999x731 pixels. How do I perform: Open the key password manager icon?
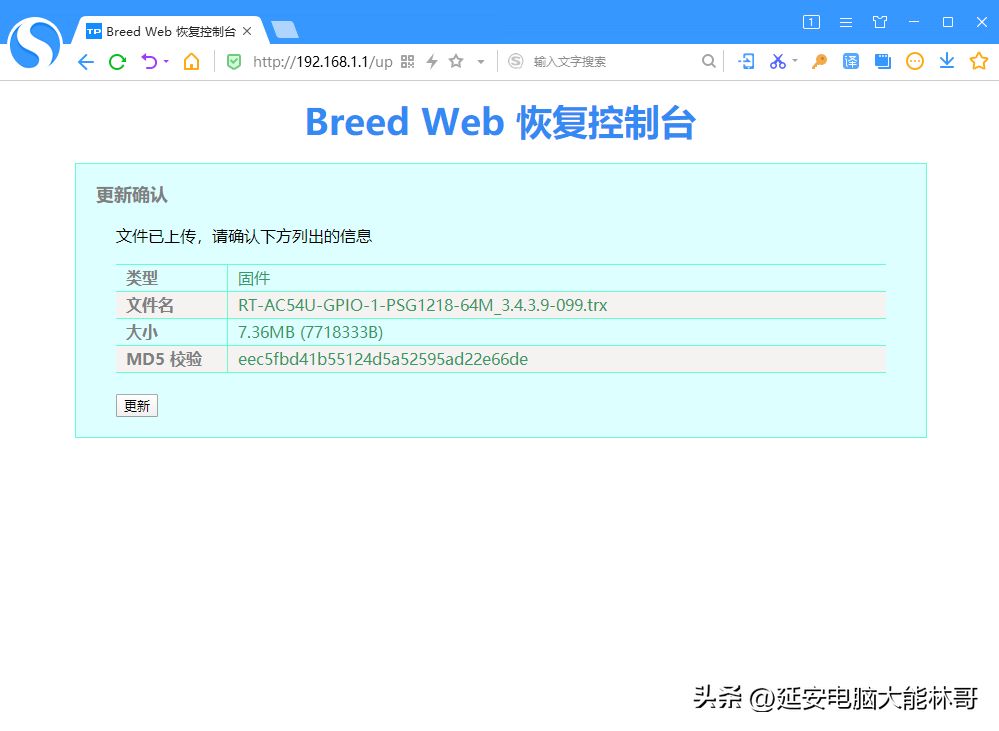tap(819, 62)
